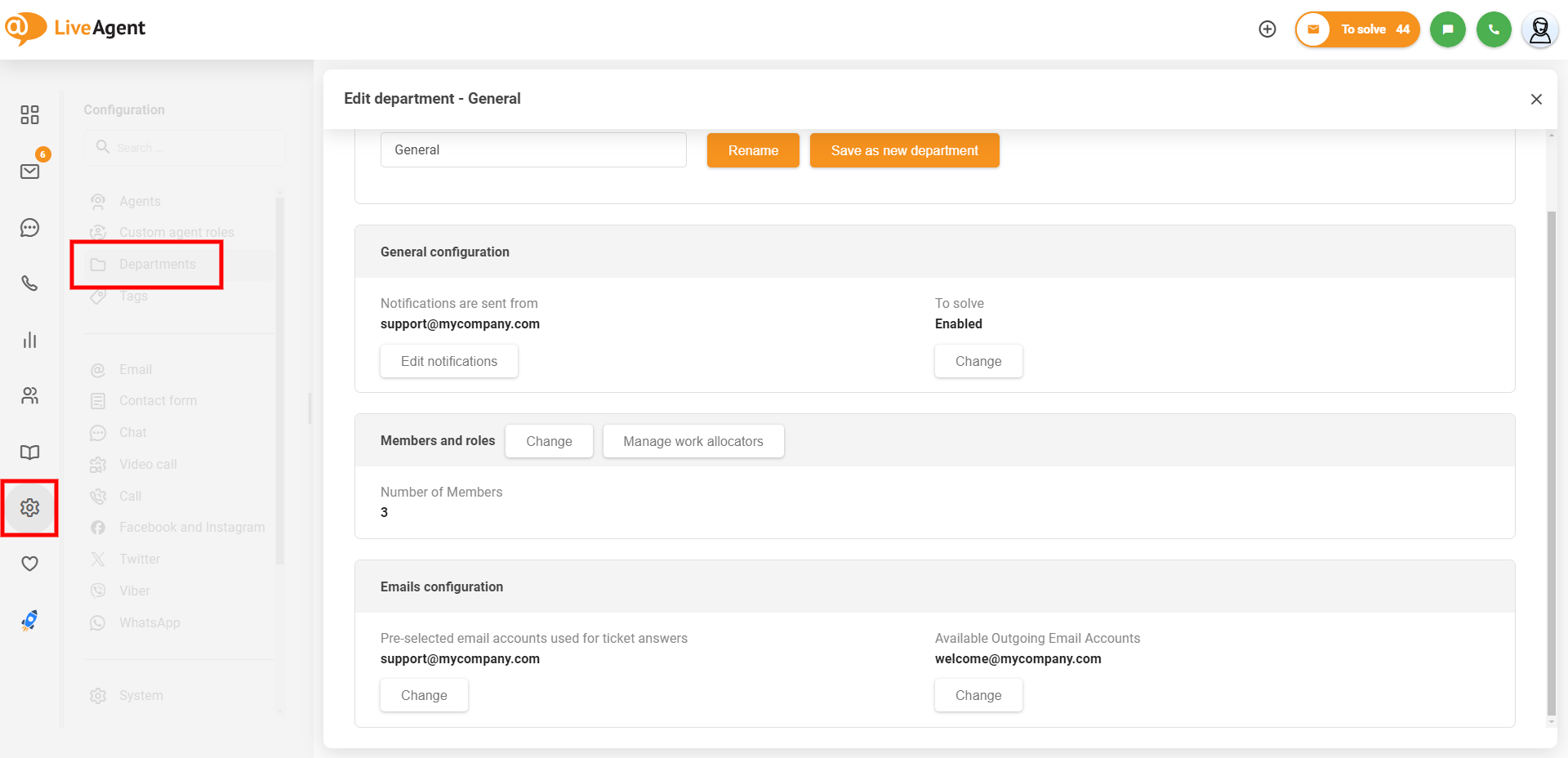
Task: Select Agents in configuration menu
Action: tap(140, 201)
